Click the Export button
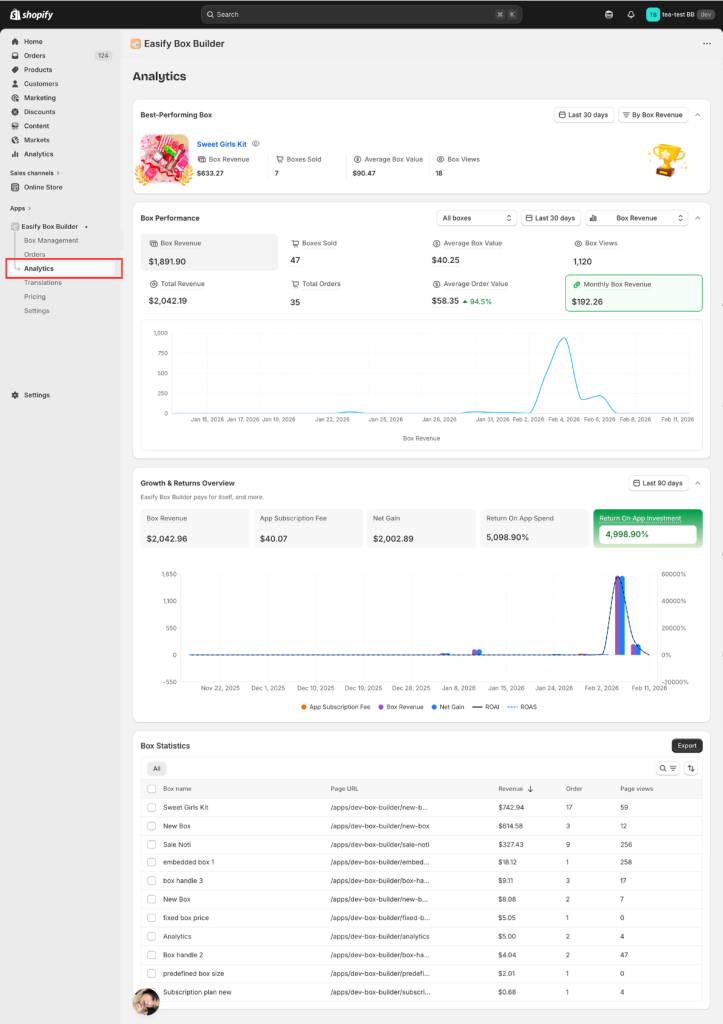The width and height of the screenshot is (723, 1024). click(686, 746)
